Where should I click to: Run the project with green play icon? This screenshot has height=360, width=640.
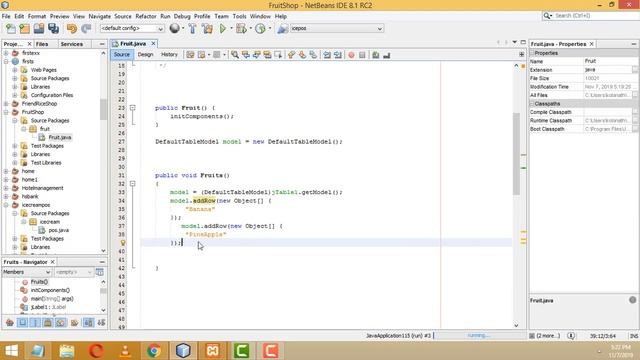[x=223, y=29]
